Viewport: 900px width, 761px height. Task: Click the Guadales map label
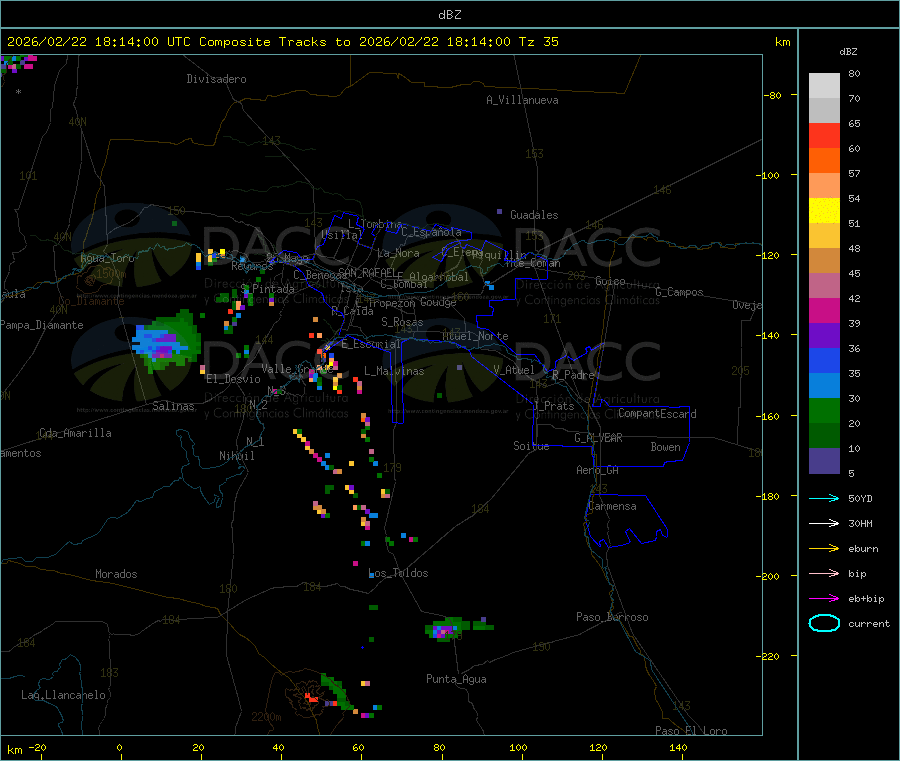(x=534, y=215)
